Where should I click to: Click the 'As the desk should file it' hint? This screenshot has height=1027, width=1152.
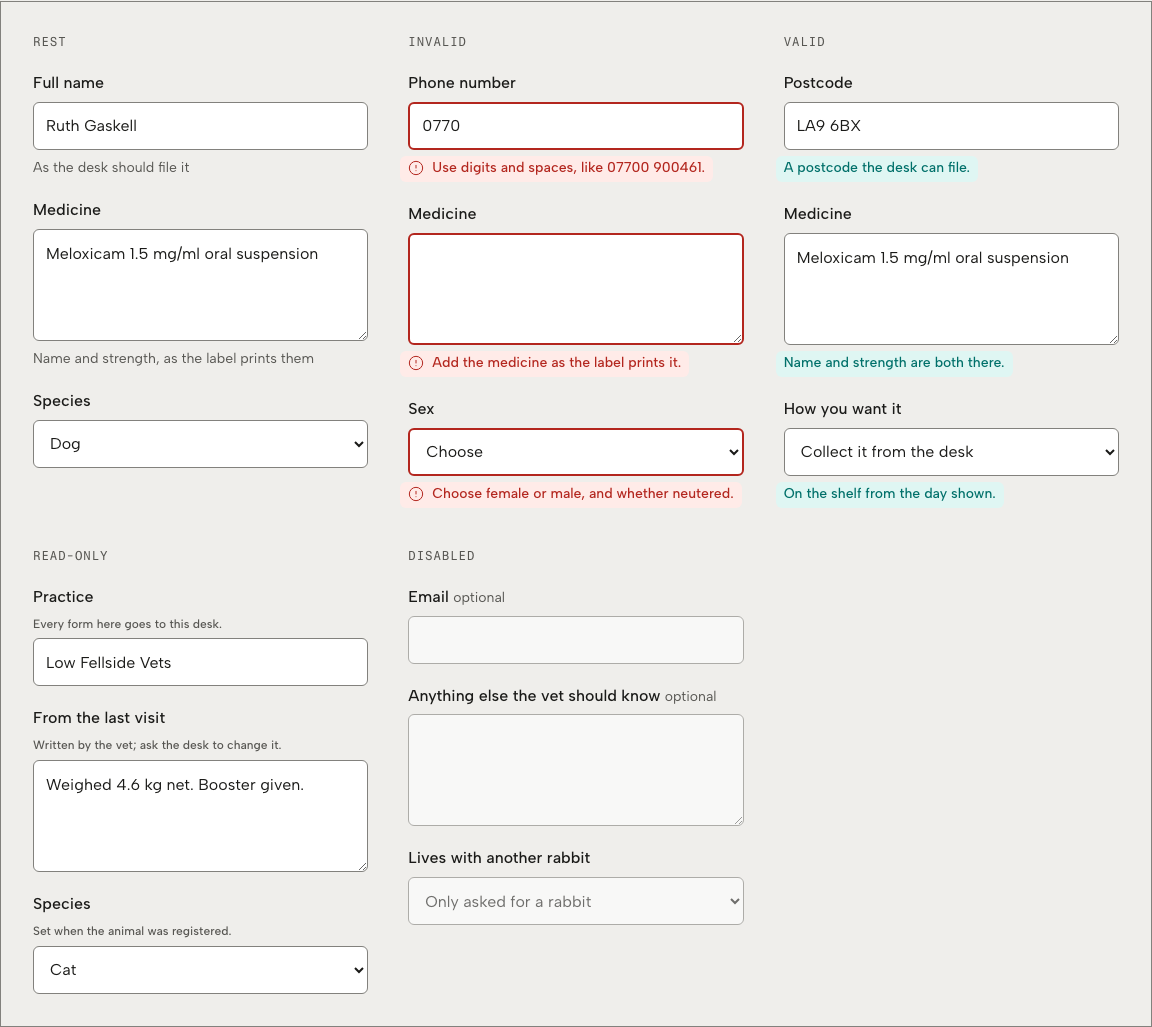click(111, 167)
